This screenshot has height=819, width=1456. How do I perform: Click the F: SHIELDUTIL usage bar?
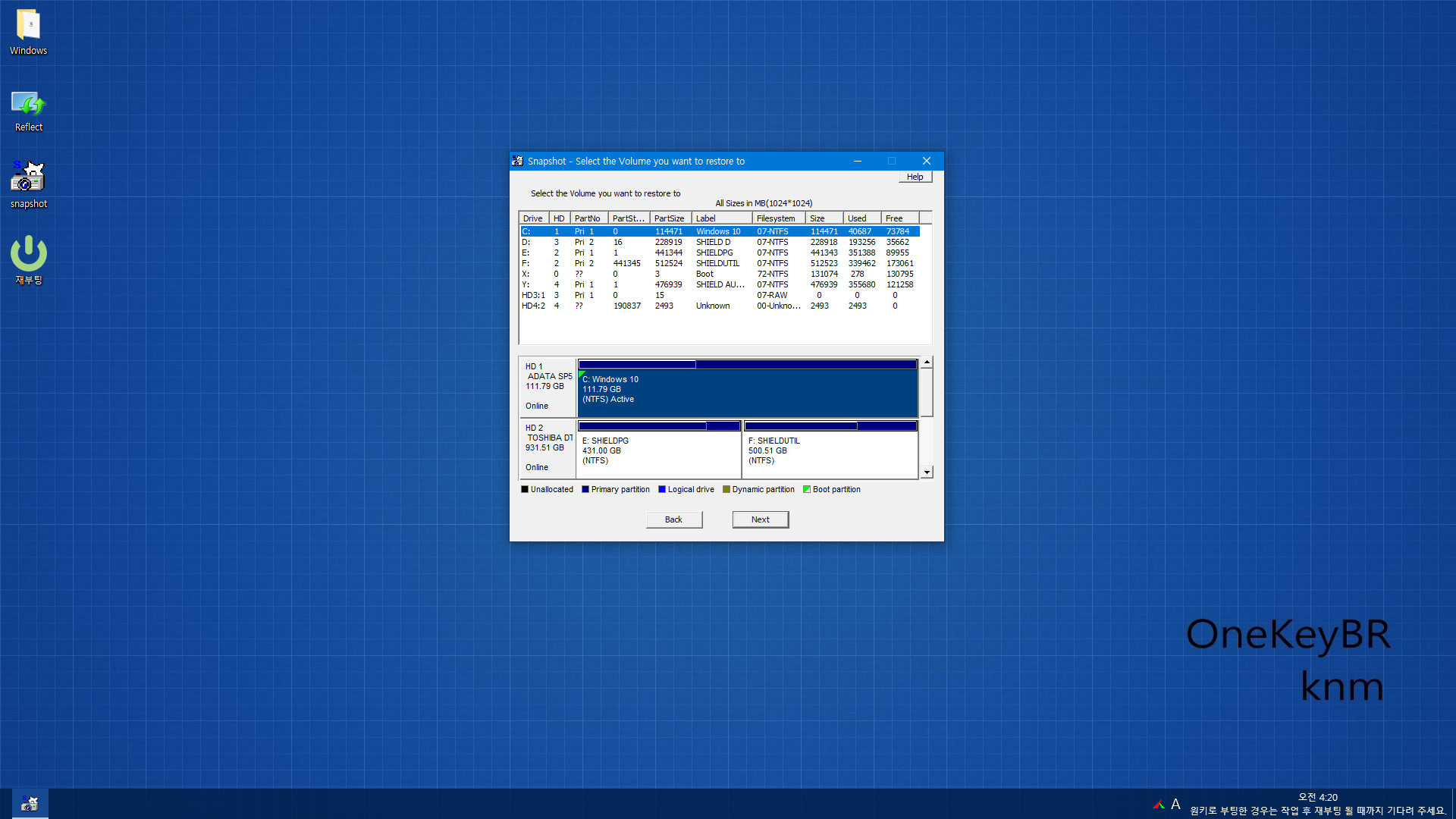tap(830, 426)
